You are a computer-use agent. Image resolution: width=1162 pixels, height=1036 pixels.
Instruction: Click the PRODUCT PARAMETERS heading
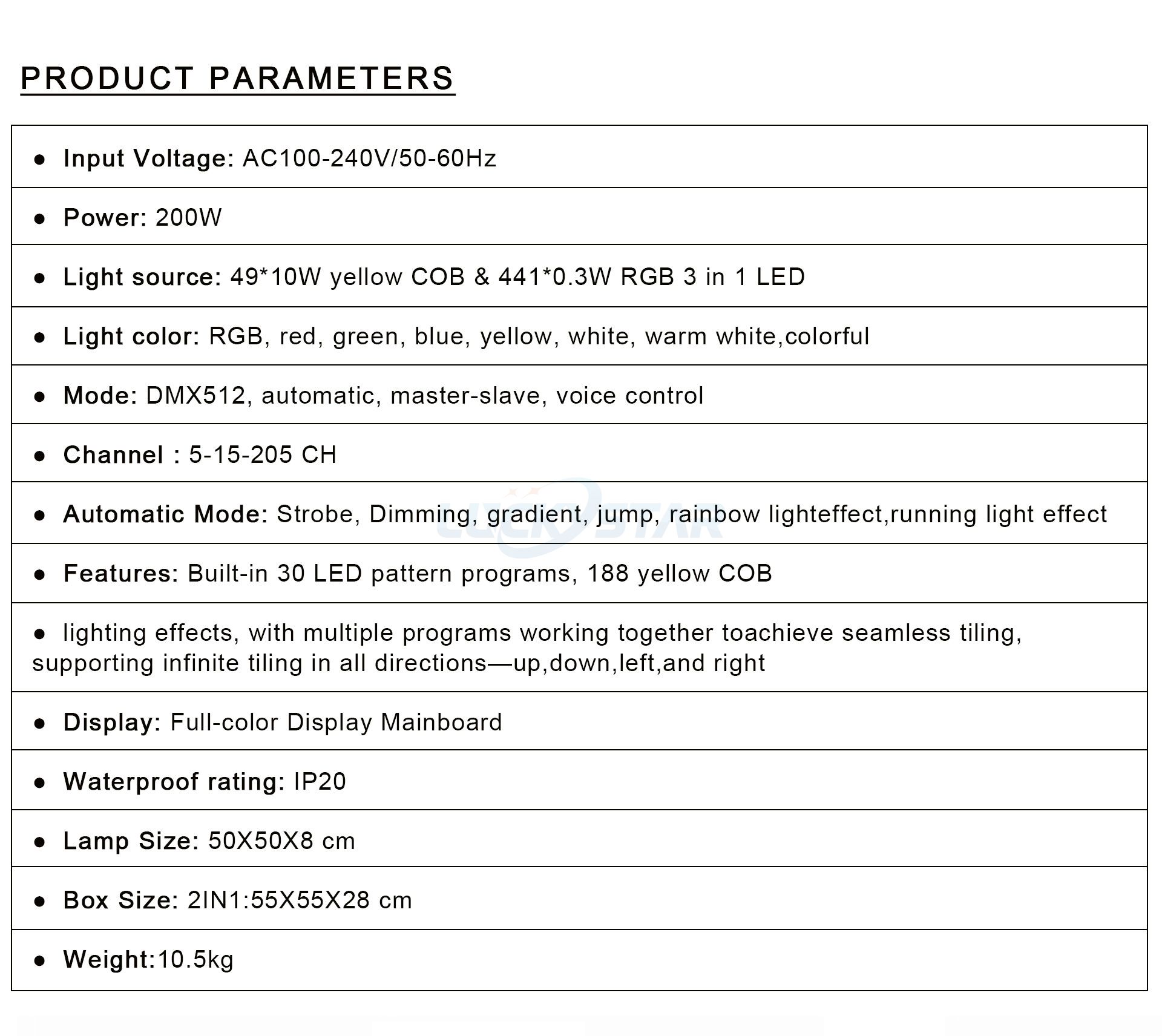coord(237,79)
